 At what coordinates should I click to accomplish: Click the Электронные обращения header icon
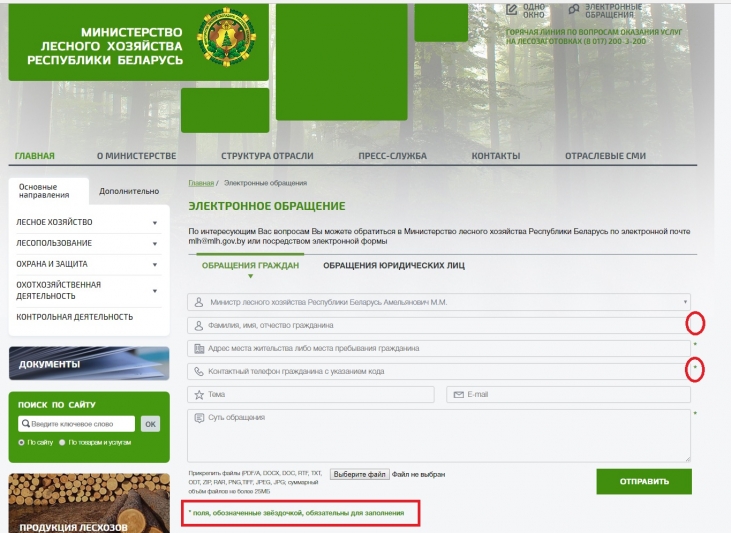coord(574,9)
